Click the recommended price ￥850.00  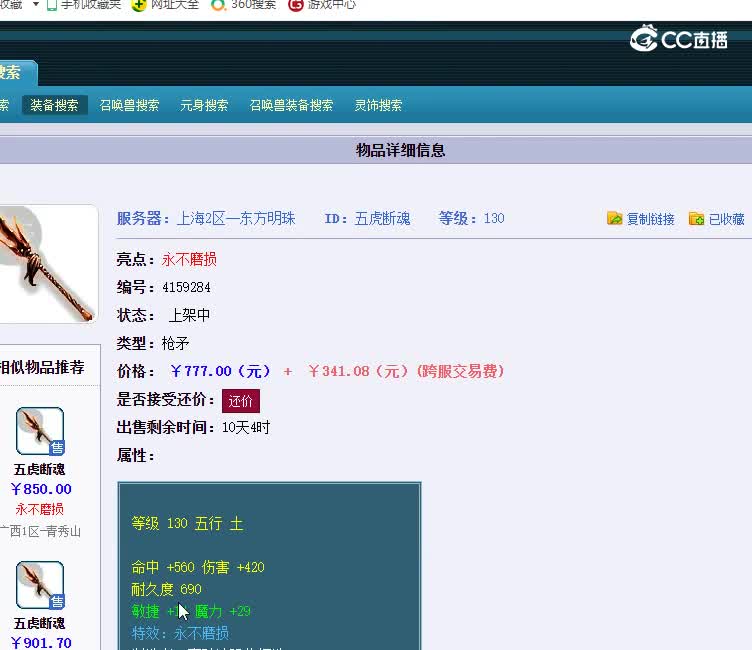pyautogui.click(x=41, y=489)
